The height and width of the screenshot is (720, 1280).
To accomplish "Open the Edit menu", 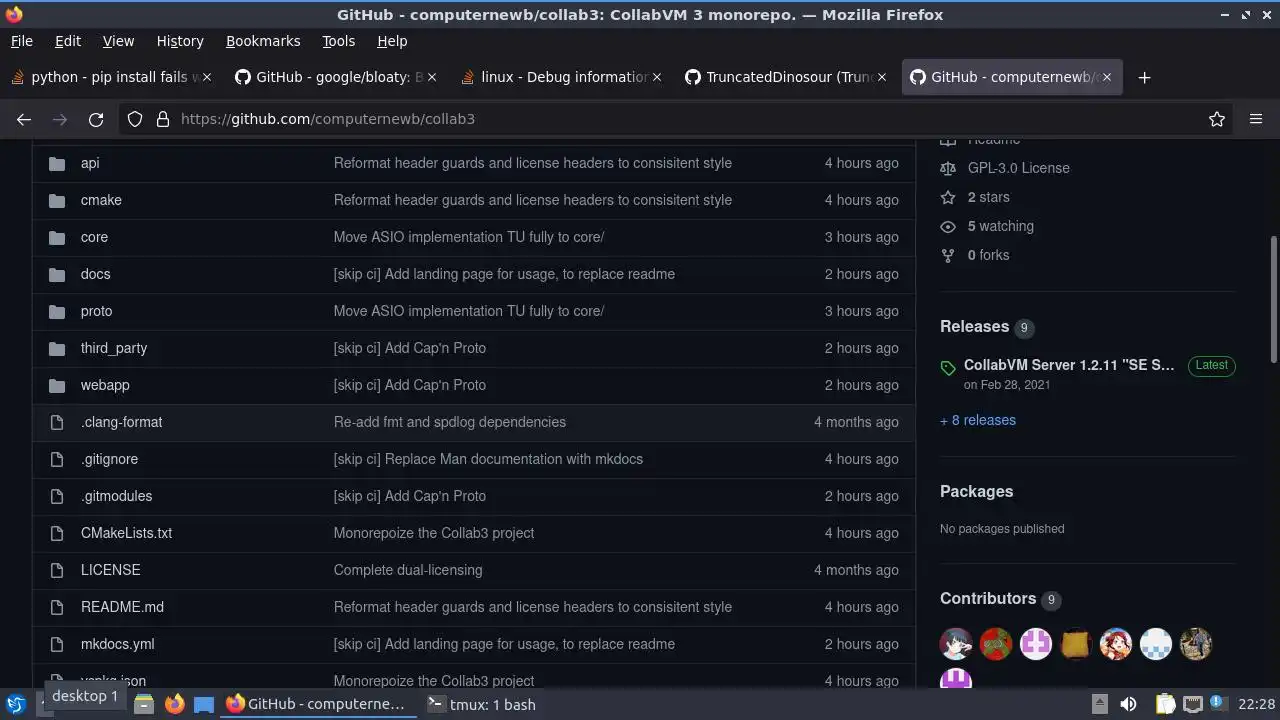I will 67,41.
